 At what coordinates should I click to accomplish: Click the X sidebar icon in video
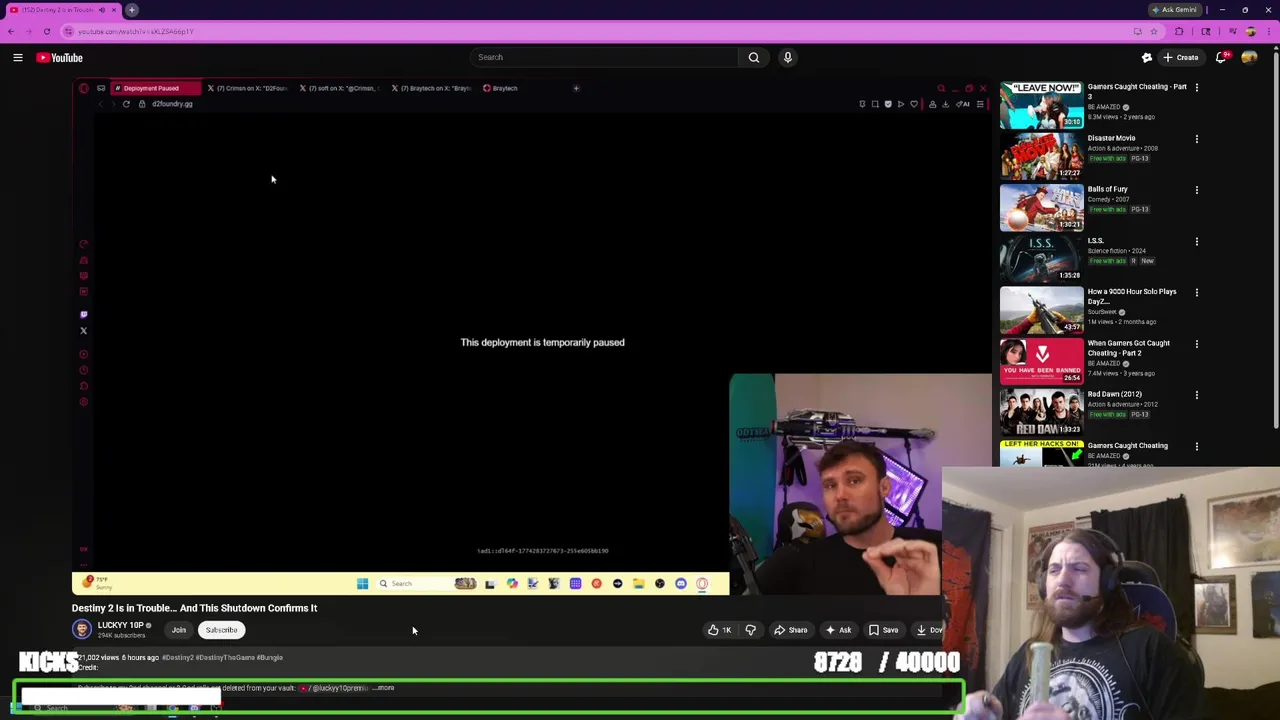(x=84, y=331)
